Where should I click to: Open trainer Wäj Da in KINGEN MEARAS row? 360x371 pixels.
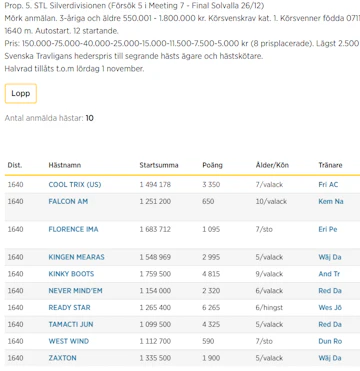click(x=330, y=257)
